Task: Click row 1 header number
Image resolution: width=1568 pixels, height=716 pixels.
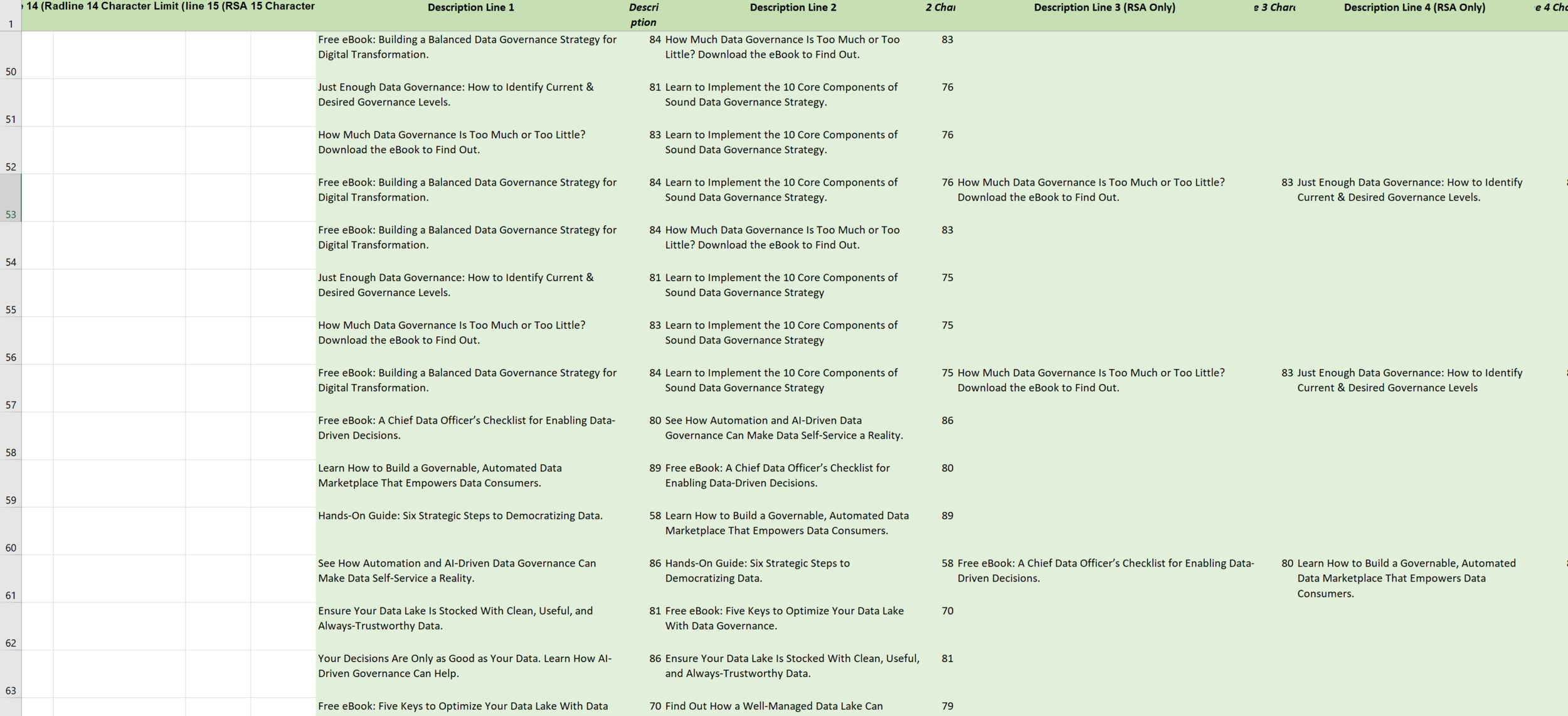Action: tap(11, 23)
